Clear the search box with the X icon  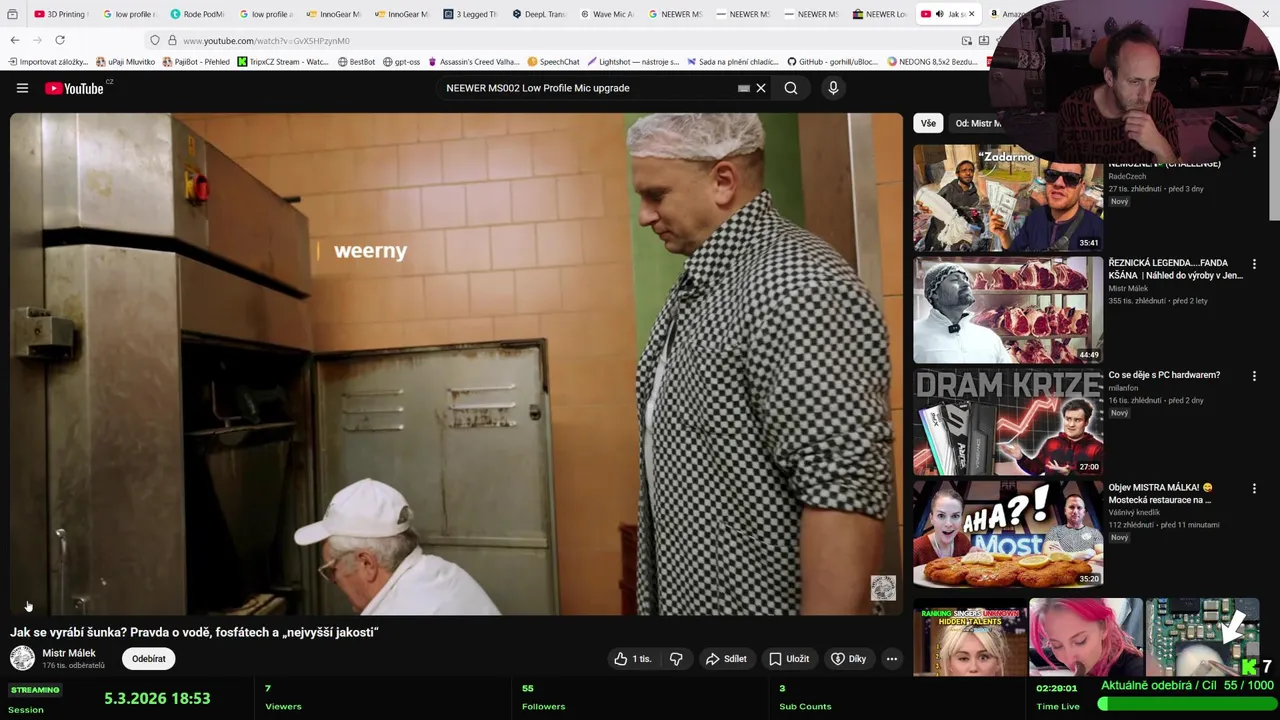[x=761, y=88]
